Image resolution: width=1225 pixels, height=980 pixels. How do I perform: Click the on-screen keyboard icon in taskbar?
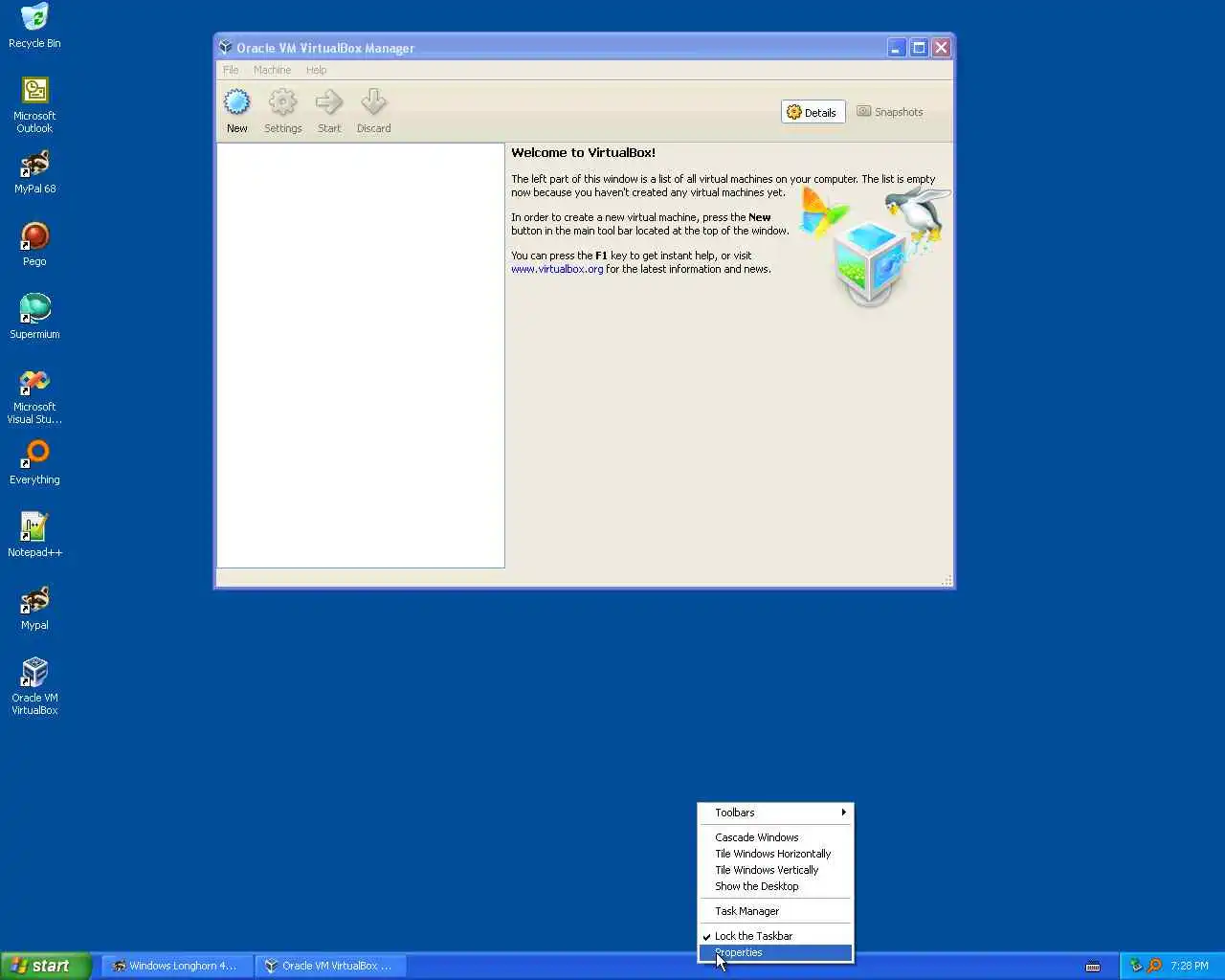pos(1093,967)
